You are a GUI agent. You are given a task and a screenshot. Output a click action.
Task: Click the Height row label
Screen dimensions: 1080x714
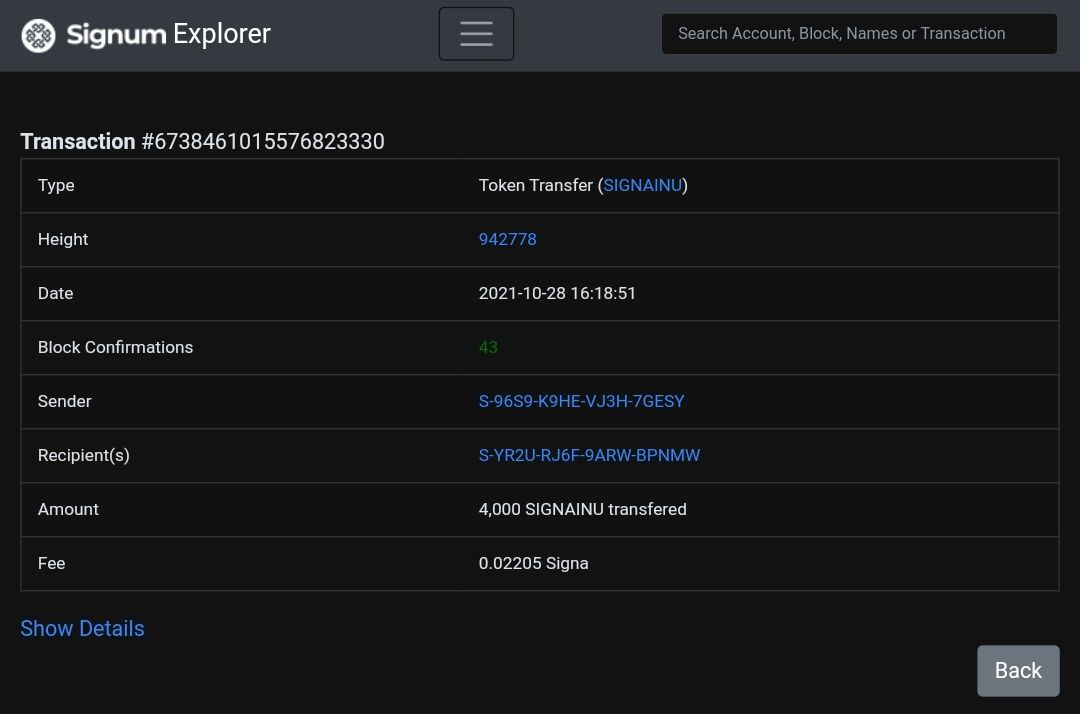coord(63,239)
